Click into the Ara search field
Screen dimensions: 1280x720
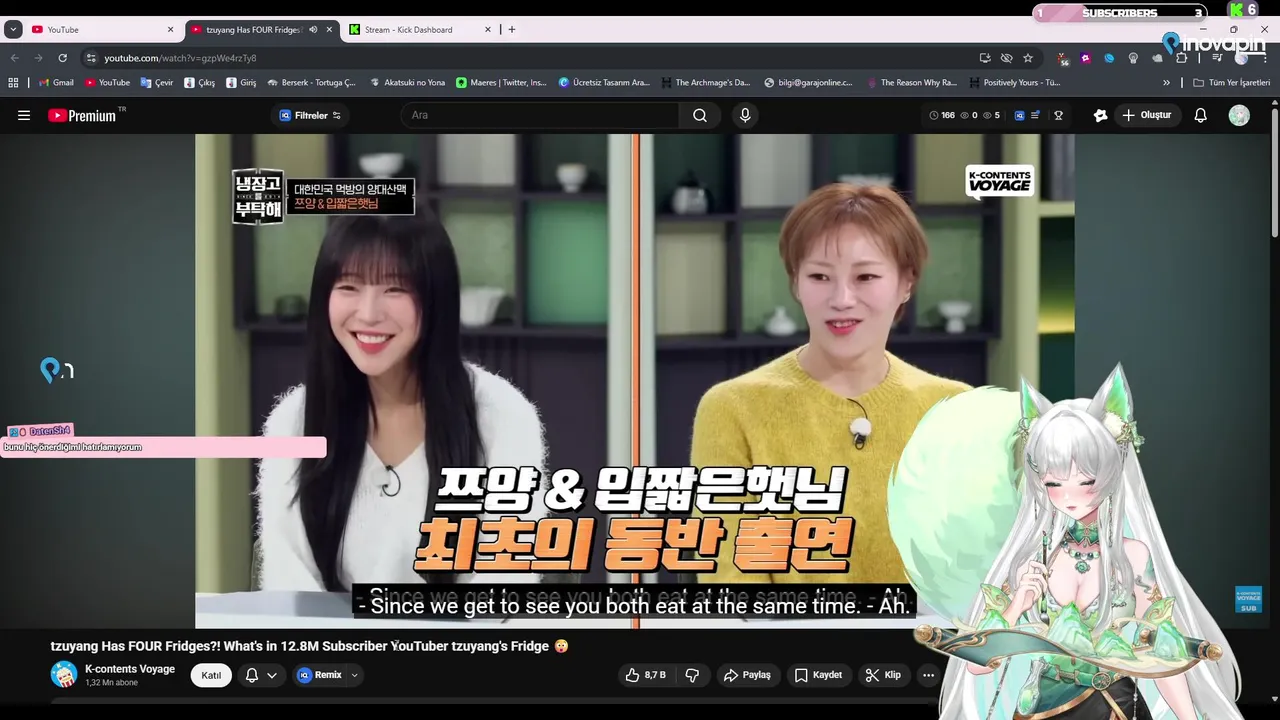tap(540, 115)
